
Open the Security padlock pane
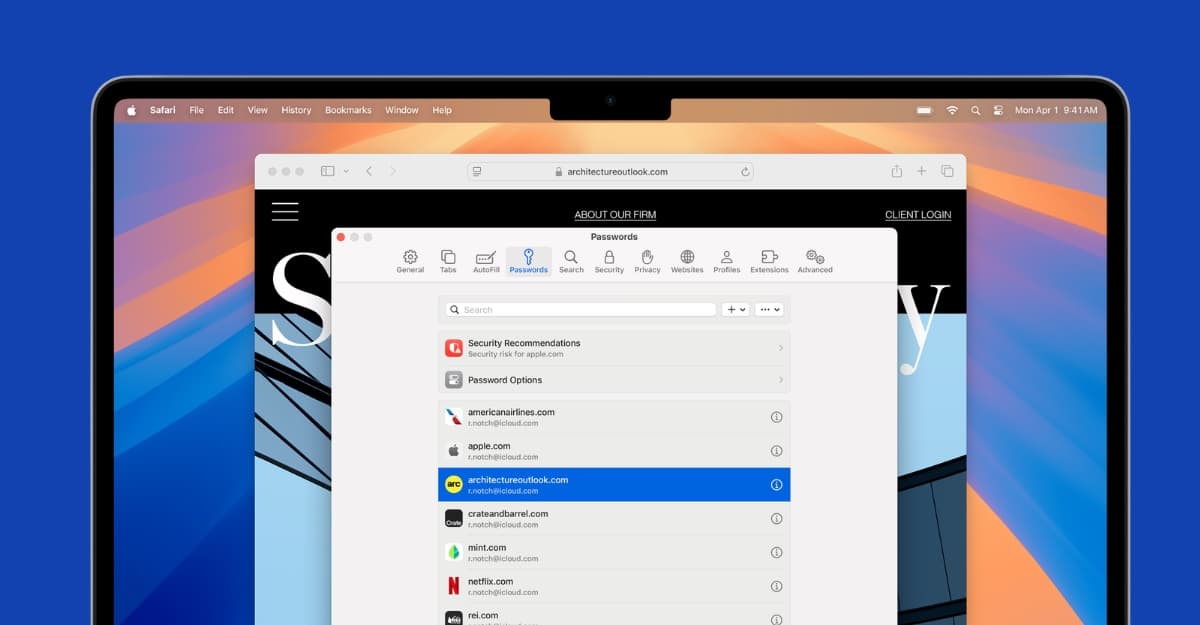click(x=609, y=261)
